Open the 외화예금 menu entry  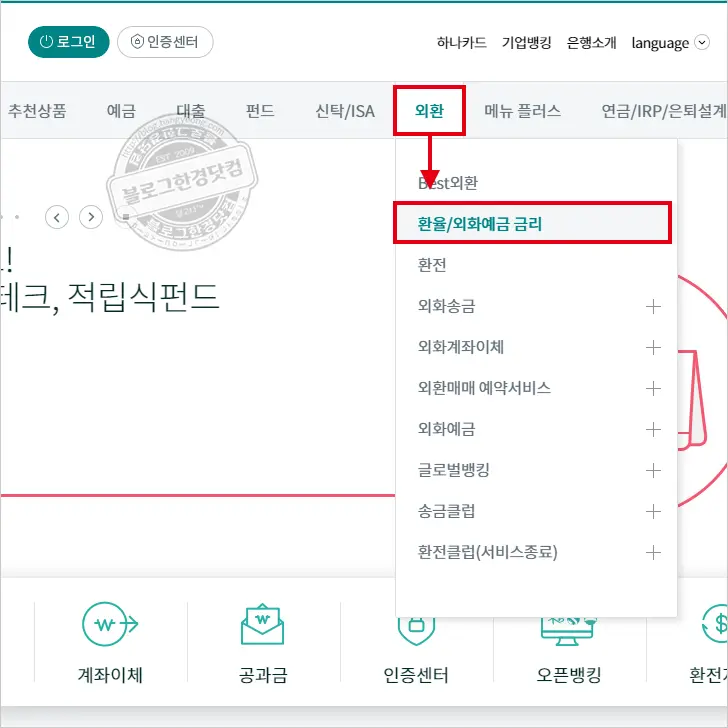click(x=447, y=429)
